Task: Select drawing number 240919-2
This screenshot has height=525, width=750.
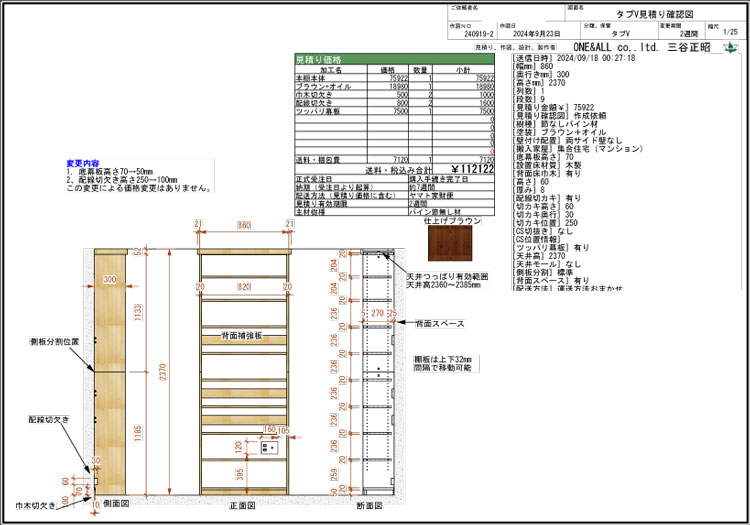Action: click(478, 34)
